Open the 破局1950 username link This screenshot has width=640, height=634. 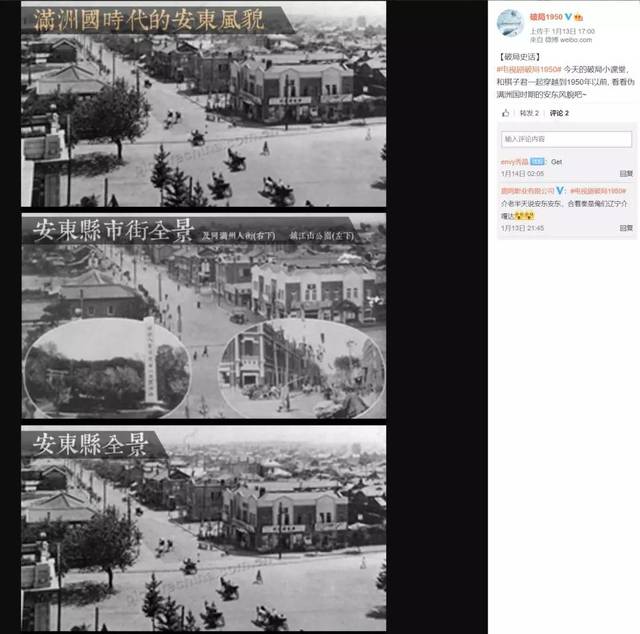point(546,17)
